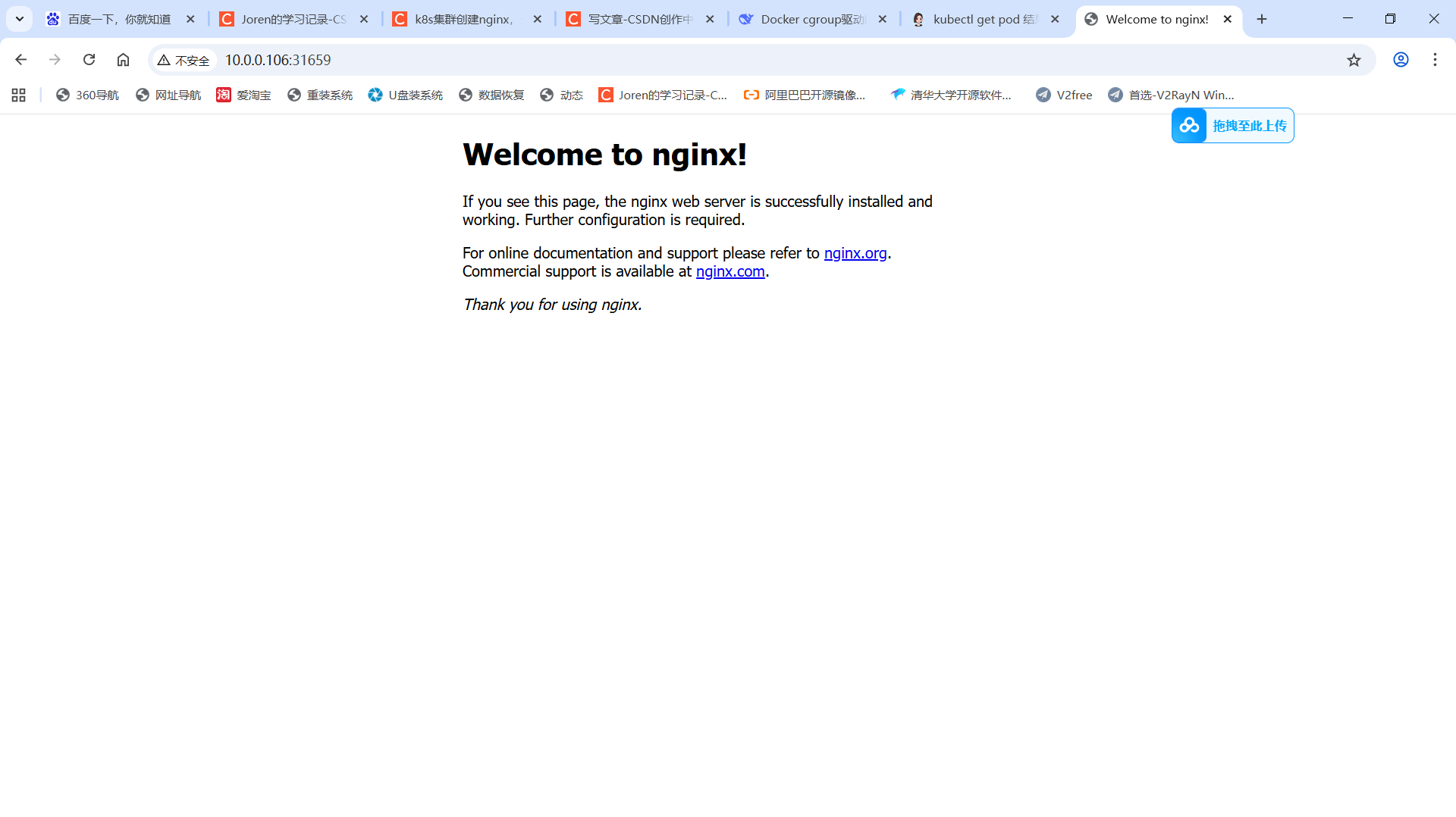
Task: Close the Welcome to nginx! tab
Action: tap(1228, 19)
